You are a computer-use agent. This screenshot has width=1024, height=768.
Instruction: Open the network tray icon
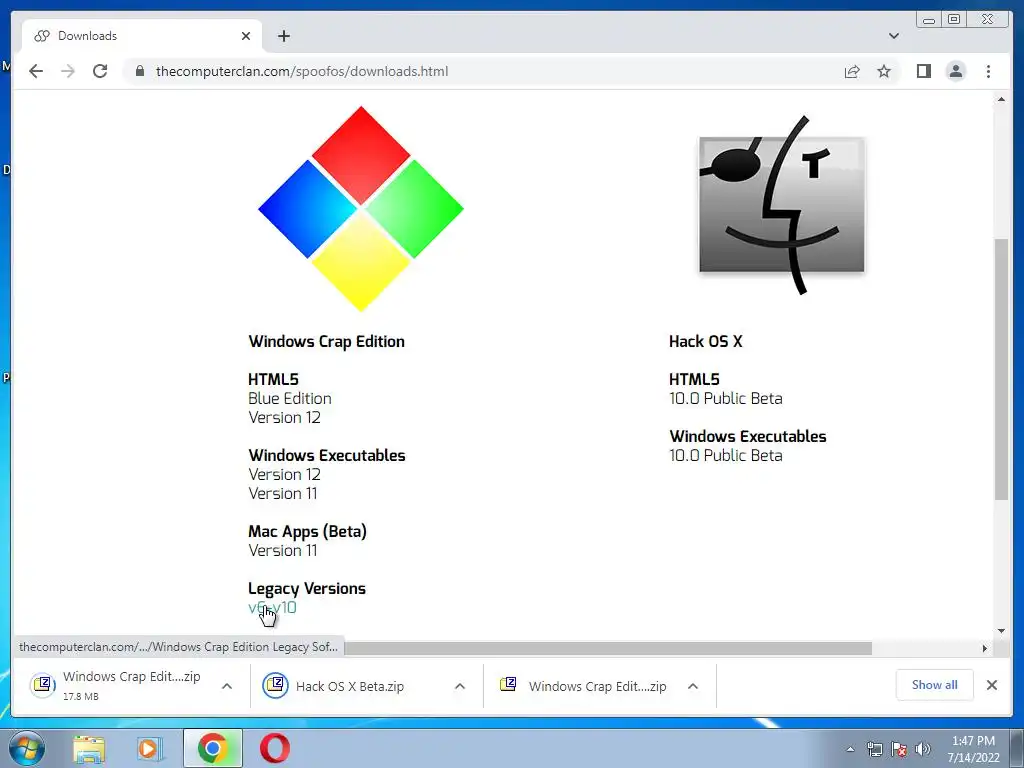(x=874, y=749)
